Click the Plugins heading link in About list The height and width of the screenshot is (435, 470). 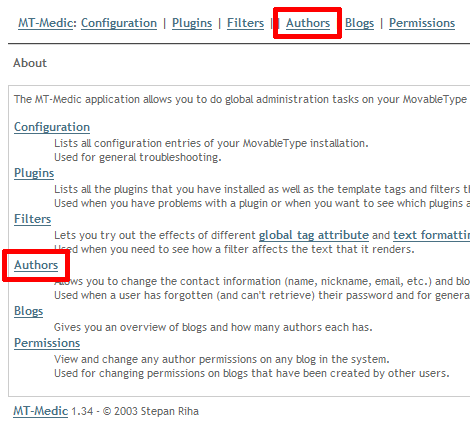coord(34,173)
